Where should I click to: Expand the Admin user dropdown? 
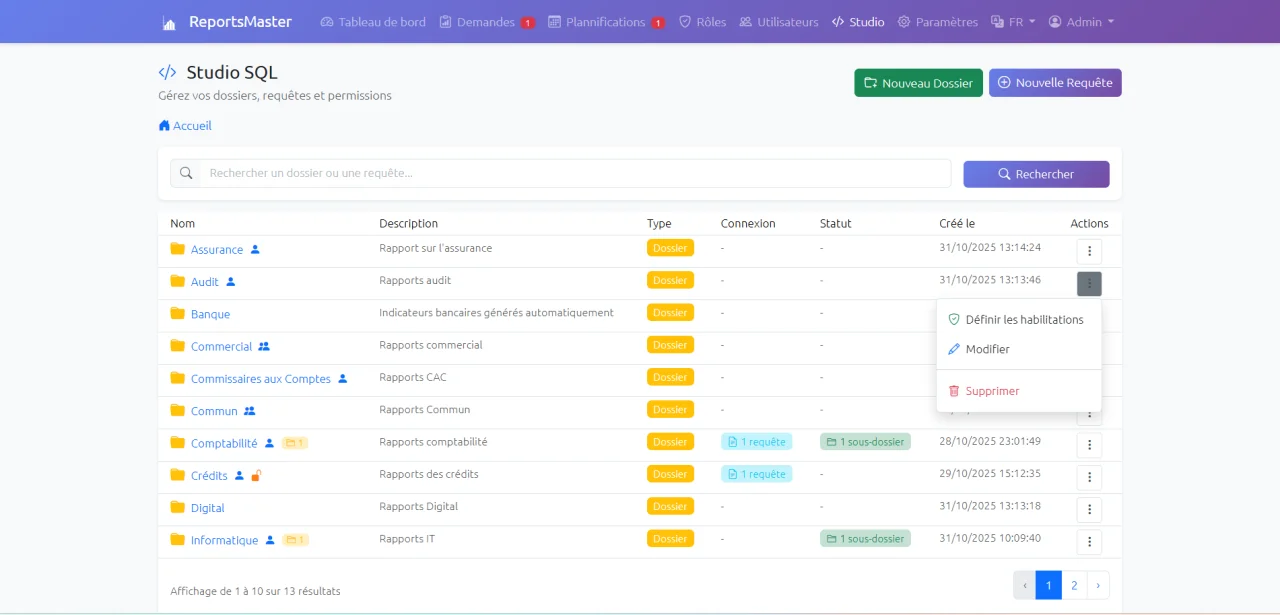point(1081,22)
